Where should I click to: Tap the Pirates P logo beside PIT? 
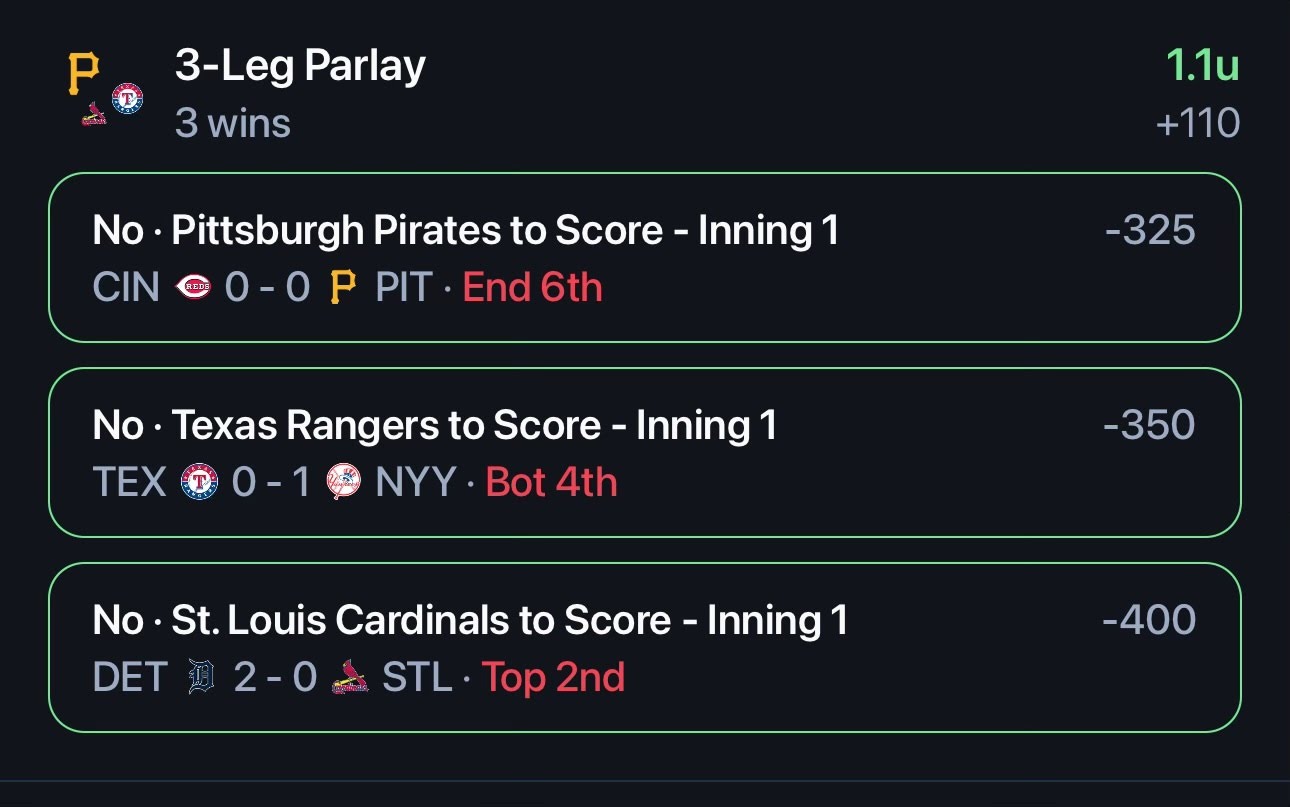tap(342, 288)
